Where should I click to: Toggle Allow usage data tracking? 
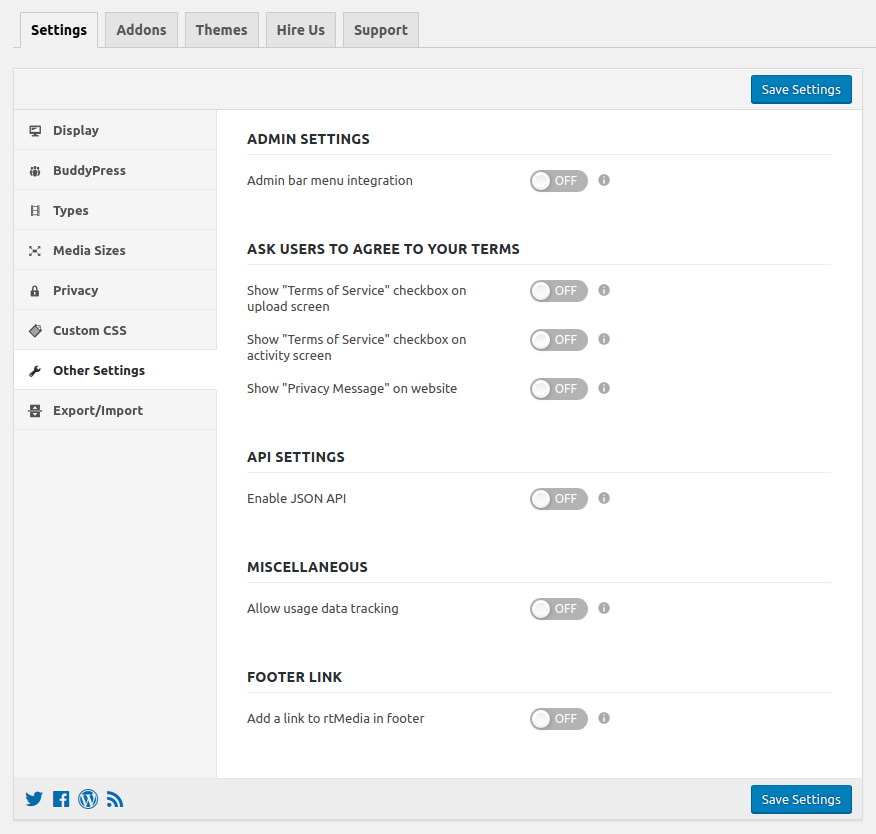click(558, 608)
